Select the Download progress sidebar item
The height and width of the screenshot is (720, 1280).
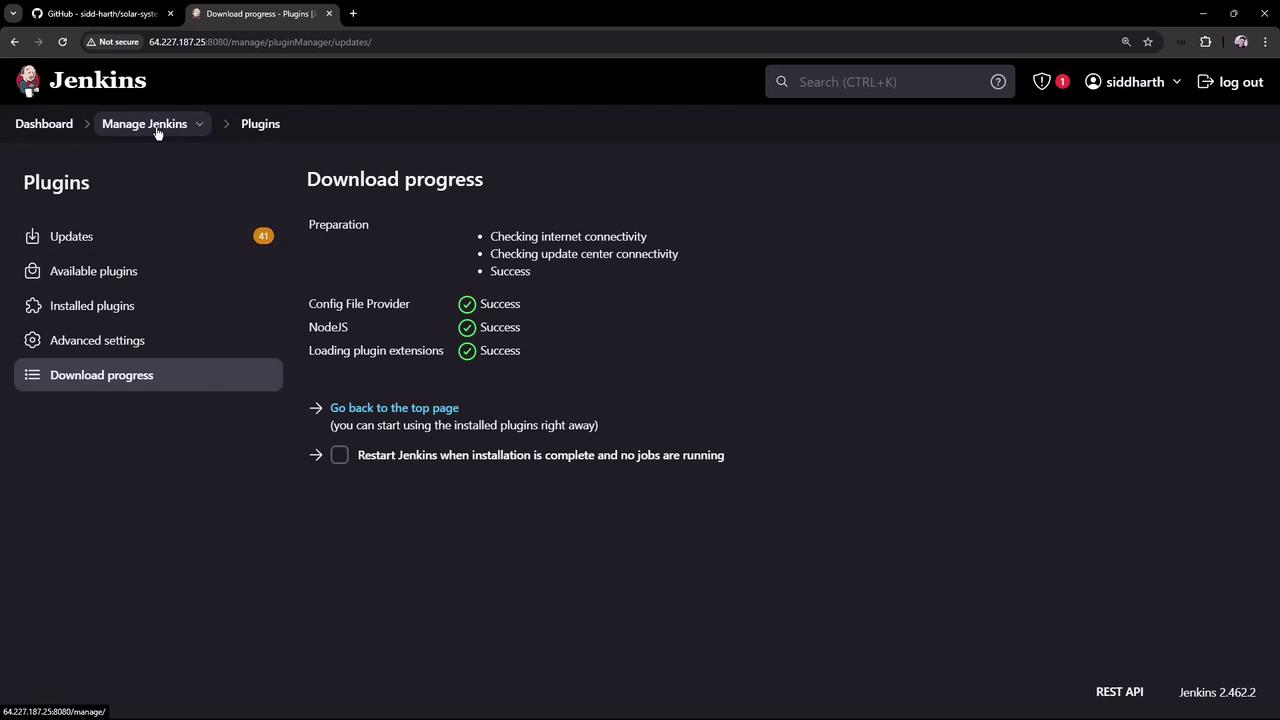tap(148, 375)
